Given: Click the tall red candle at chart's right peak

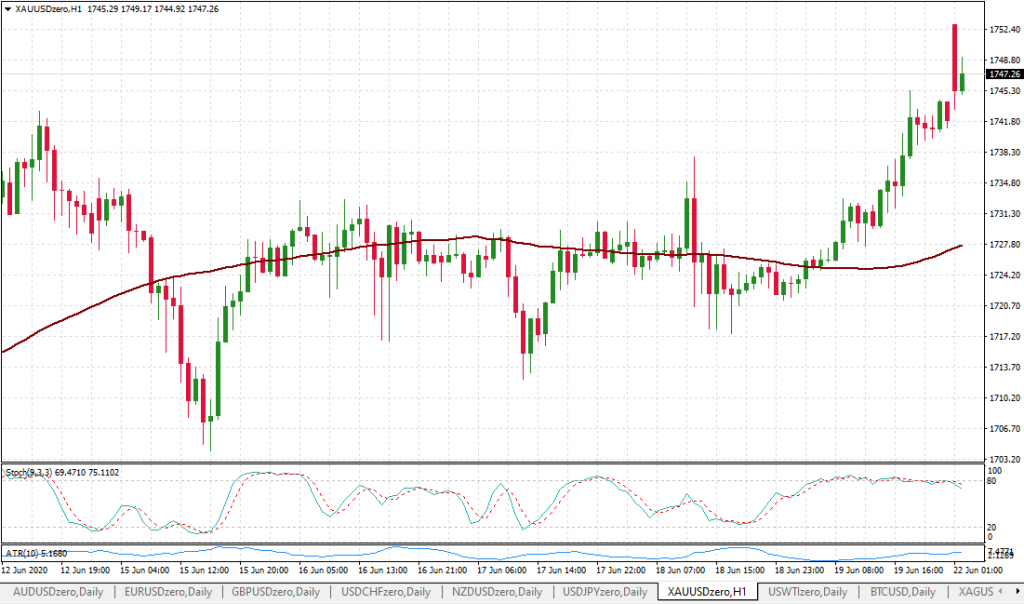Looking at the screenshot, I should coord(955,58).
